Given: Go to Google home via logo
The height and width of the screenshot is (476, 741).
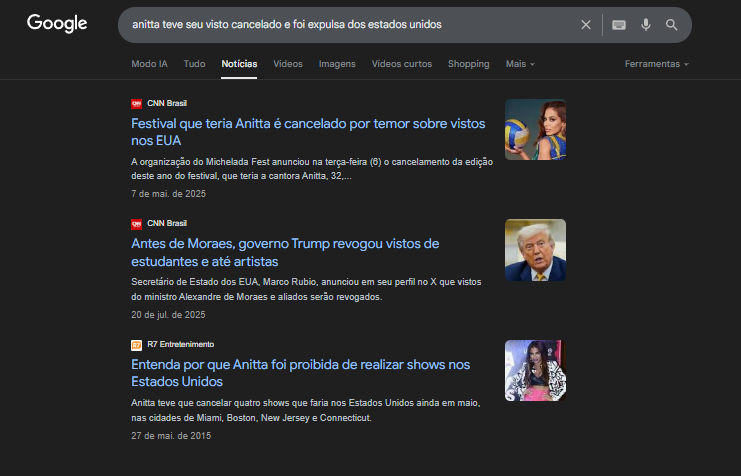Looking at the screenshot, I should [x=57, y=24].
